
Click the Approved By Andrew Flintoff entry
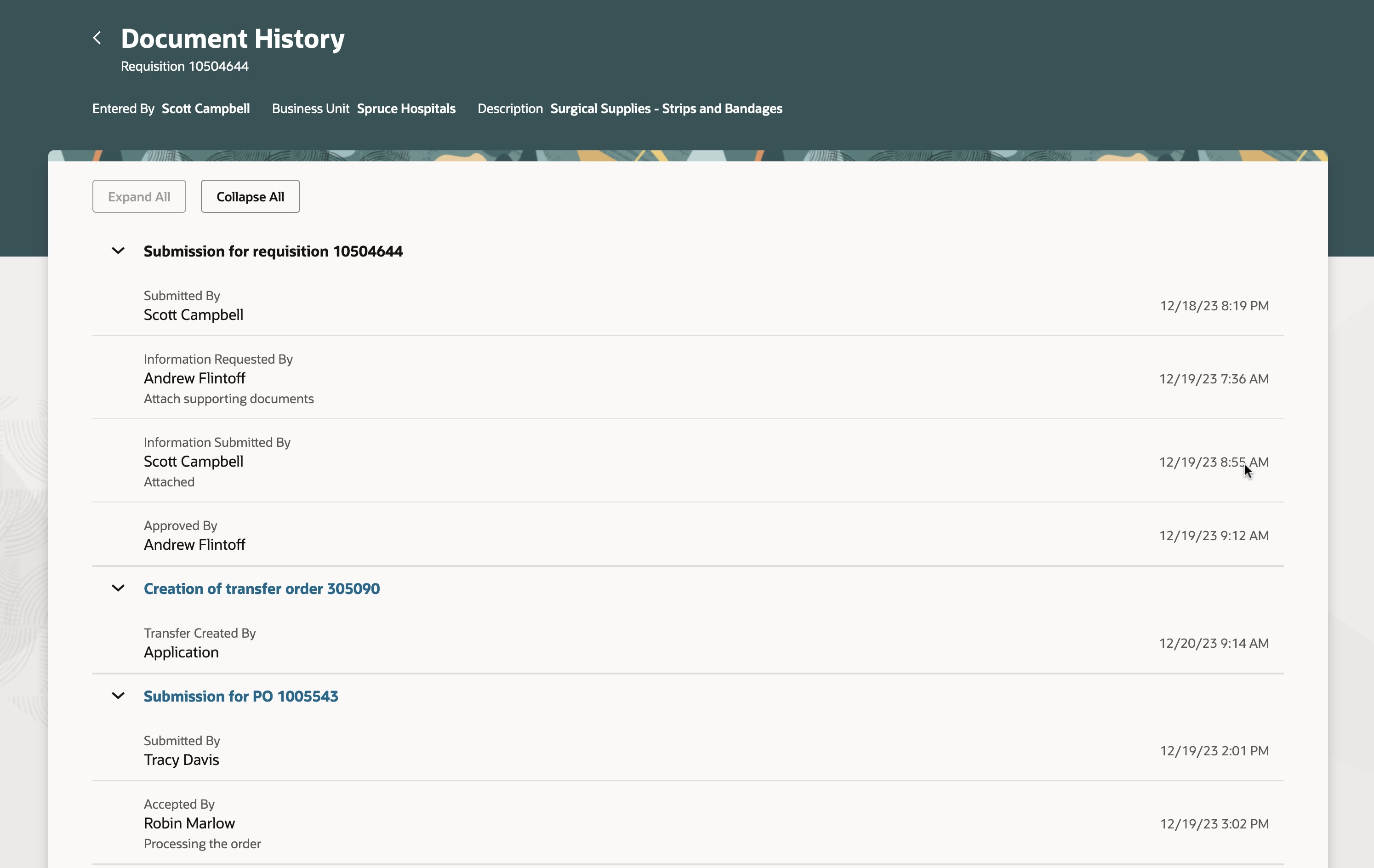194,544
